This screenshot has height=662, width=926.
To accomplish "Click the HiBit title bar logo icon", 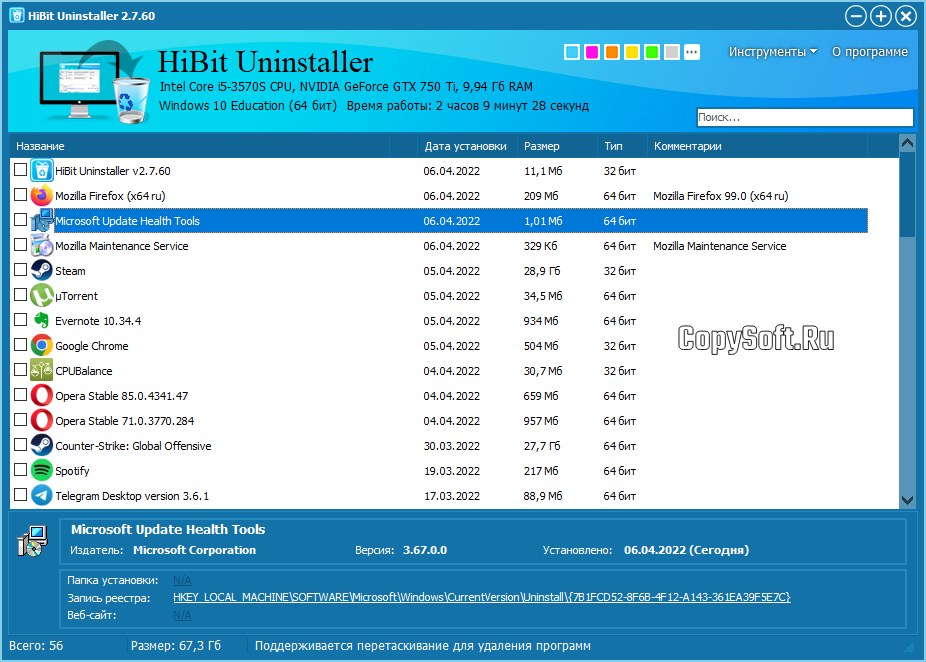I will (17, 15).
